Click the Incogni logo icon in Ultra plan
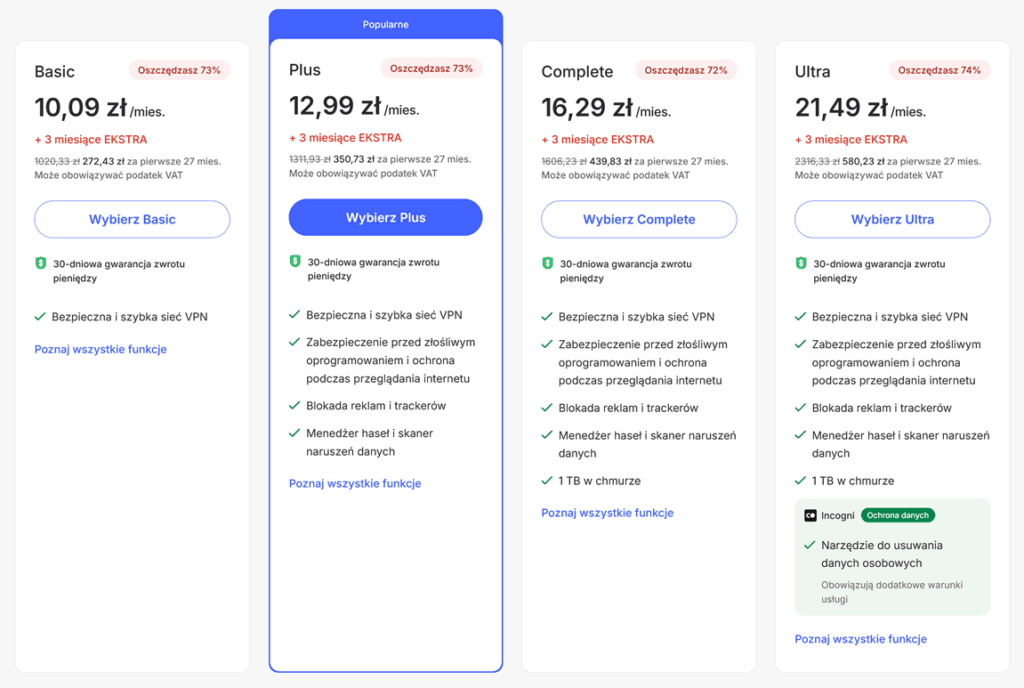 [x=810, y=516]
